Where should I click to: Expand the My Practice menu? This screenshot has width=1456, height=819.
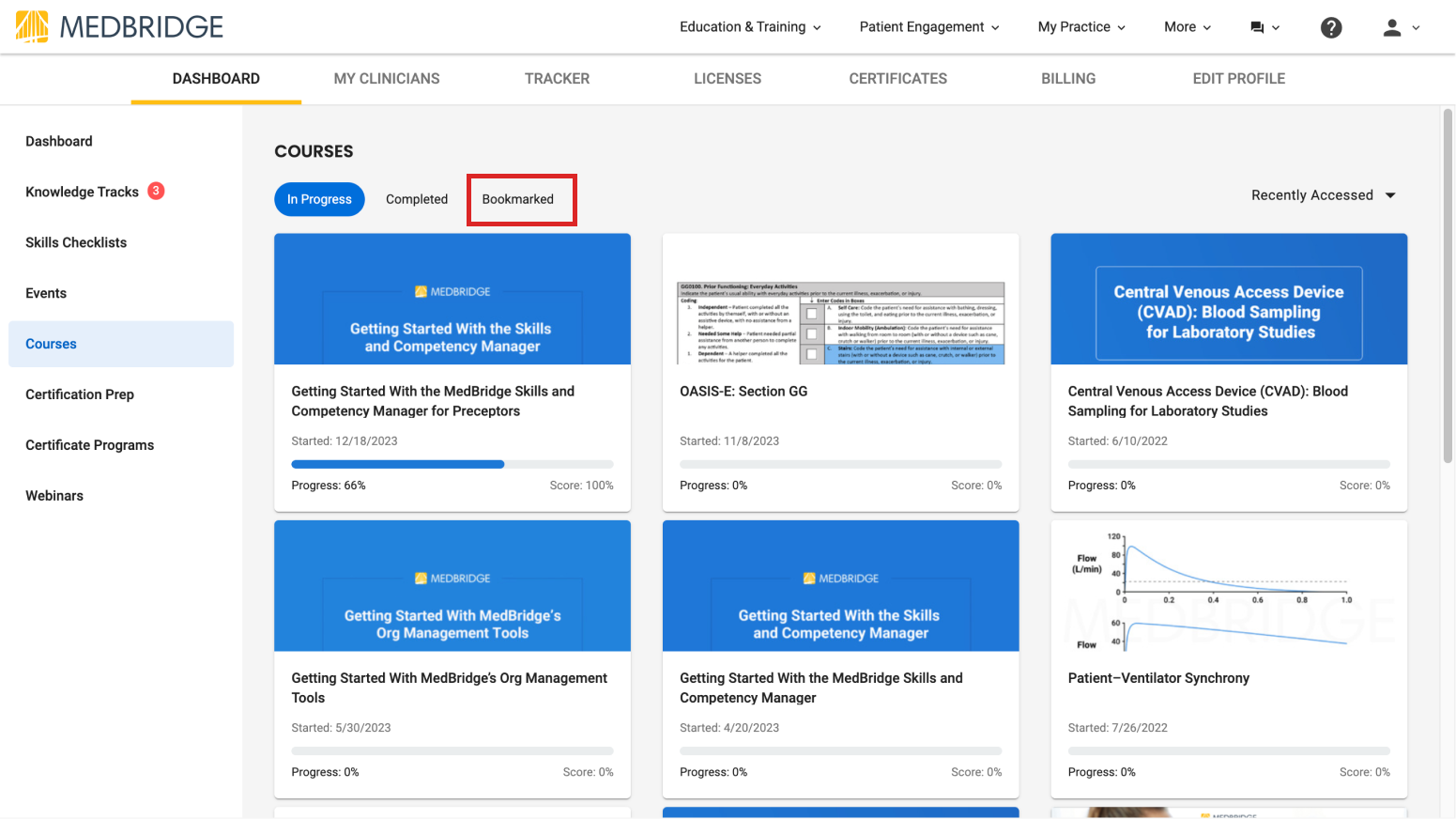[x=1081, y=26]
